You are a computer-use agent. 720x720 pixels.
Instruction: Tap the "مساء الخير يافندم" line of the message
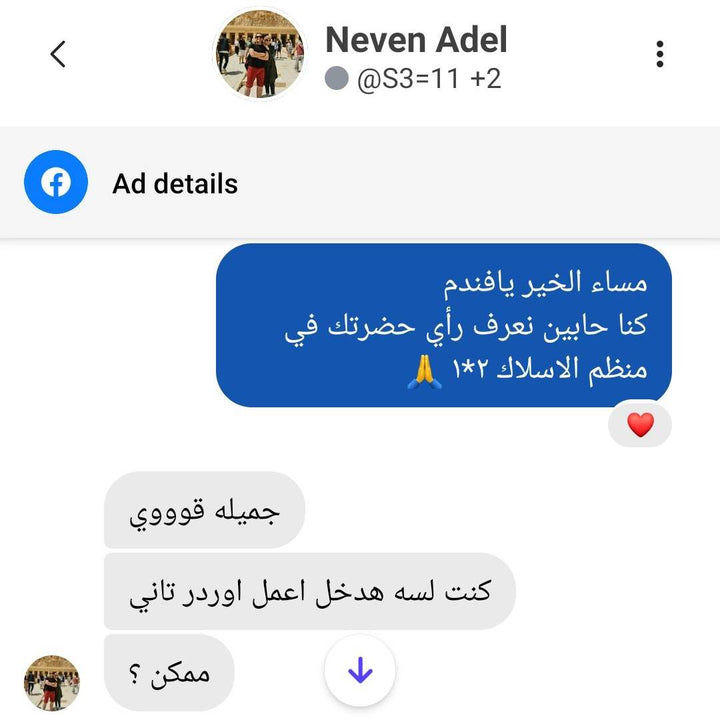[x=546, y=282]
